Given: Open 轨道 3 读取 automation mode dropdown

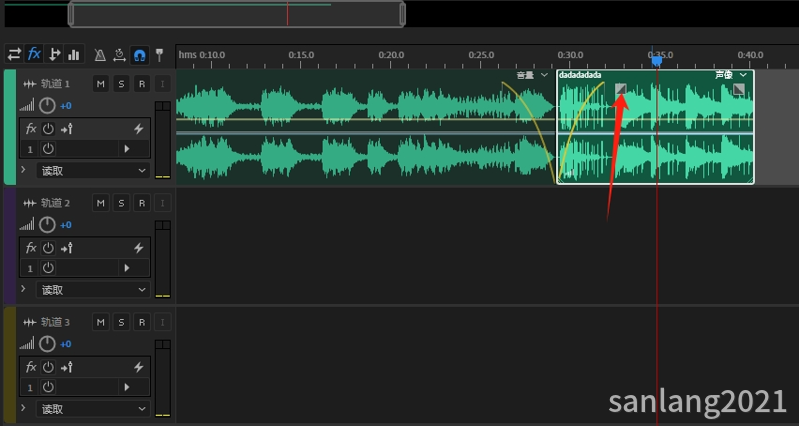Looking at the screenshot, I should pyautogui.click(x=93, y=409).
